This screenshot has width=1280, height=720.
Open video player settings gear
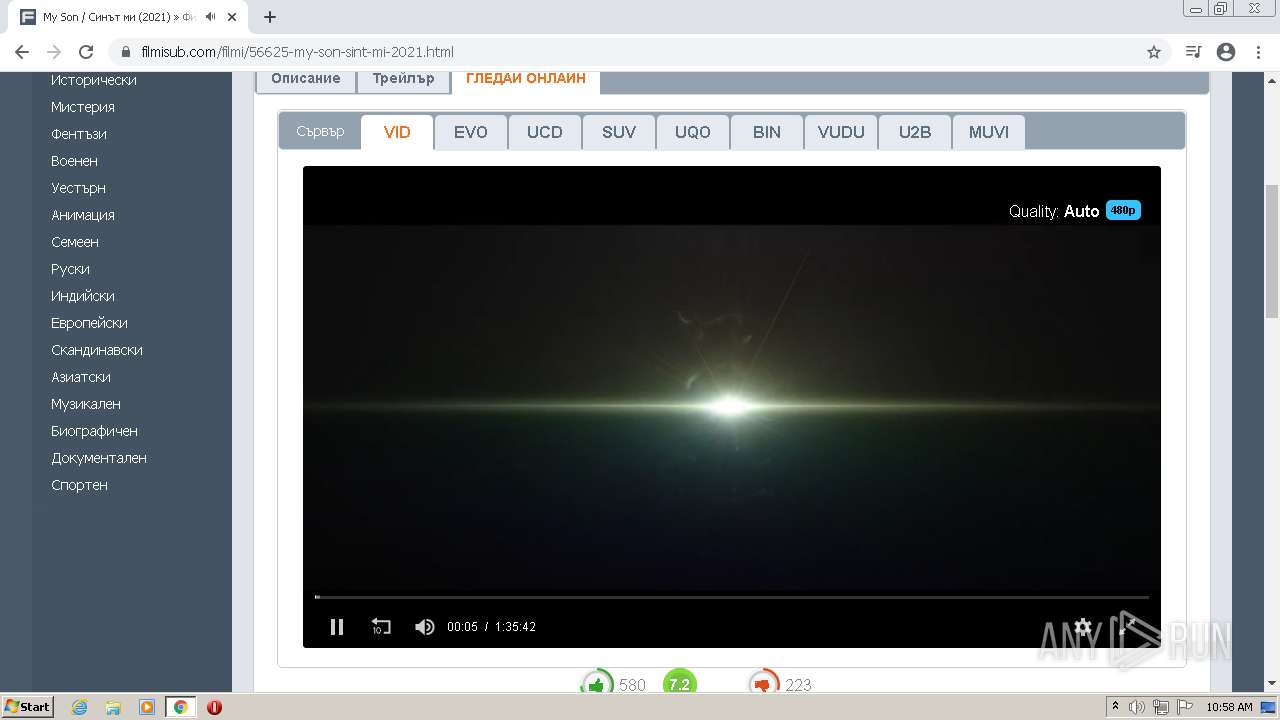click(1083, 627)
